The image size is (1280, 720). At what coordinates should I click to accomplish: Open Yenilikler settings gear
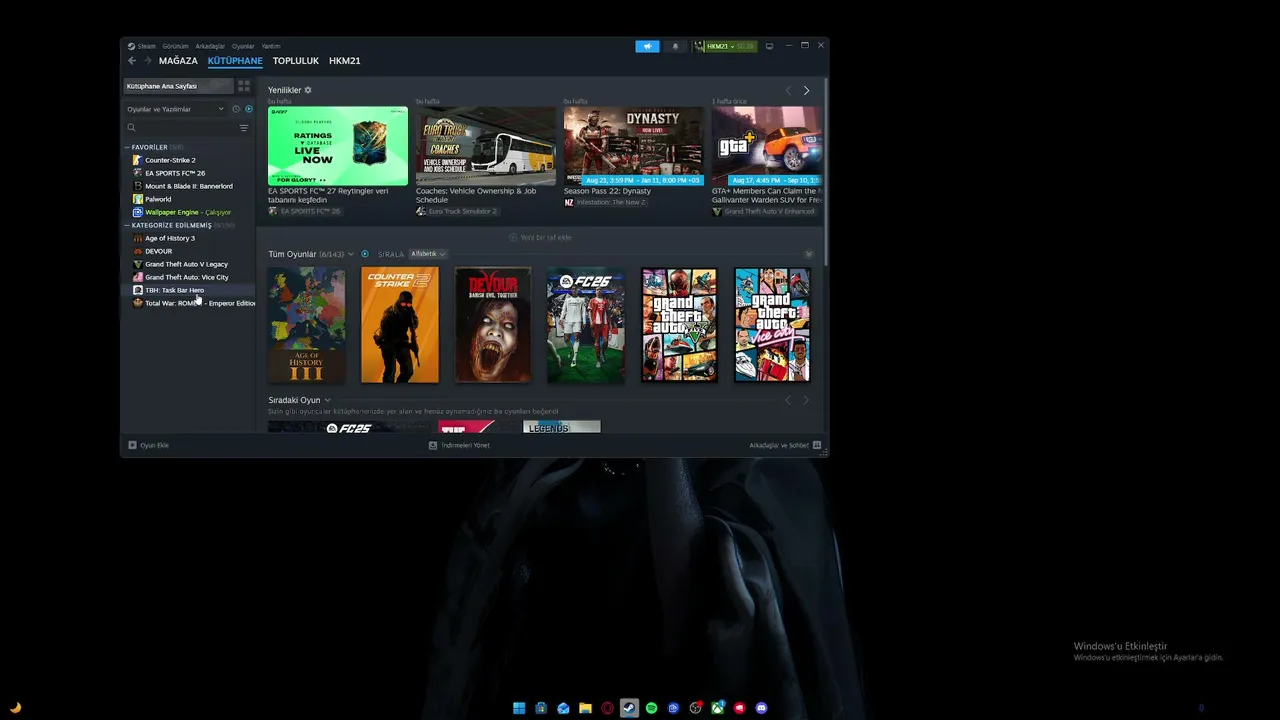(308, 90)
